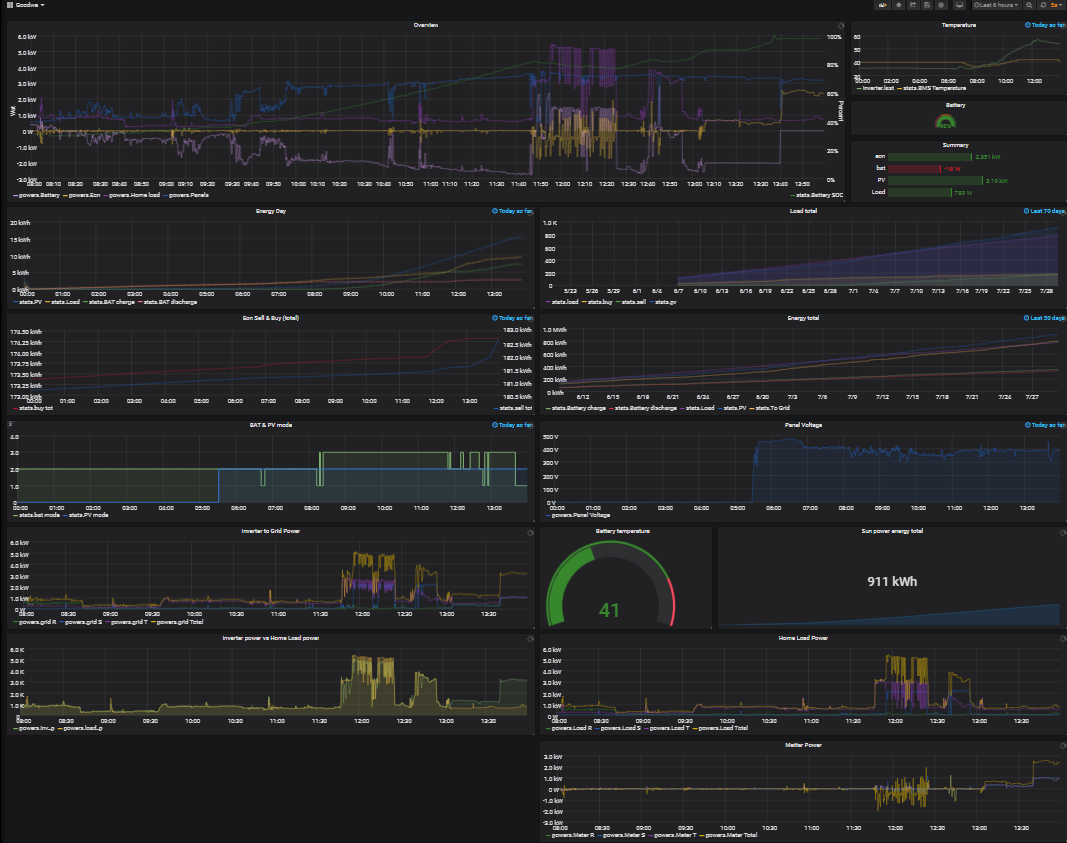The height and width of the screenshot is (843, 1067).
Task: Click the 911 kWh singlestat value
Action: click(x=892, y=582)
